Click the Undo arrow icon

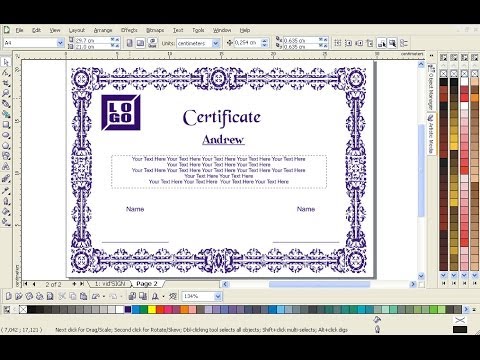click(x=96, y=296)
